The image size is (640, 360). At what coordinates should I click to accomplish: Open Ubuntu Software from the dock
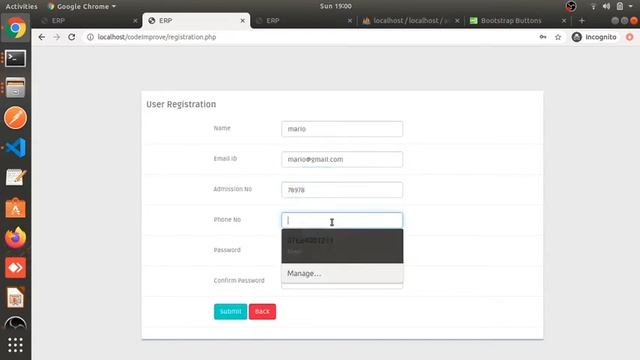pos(16,208)
